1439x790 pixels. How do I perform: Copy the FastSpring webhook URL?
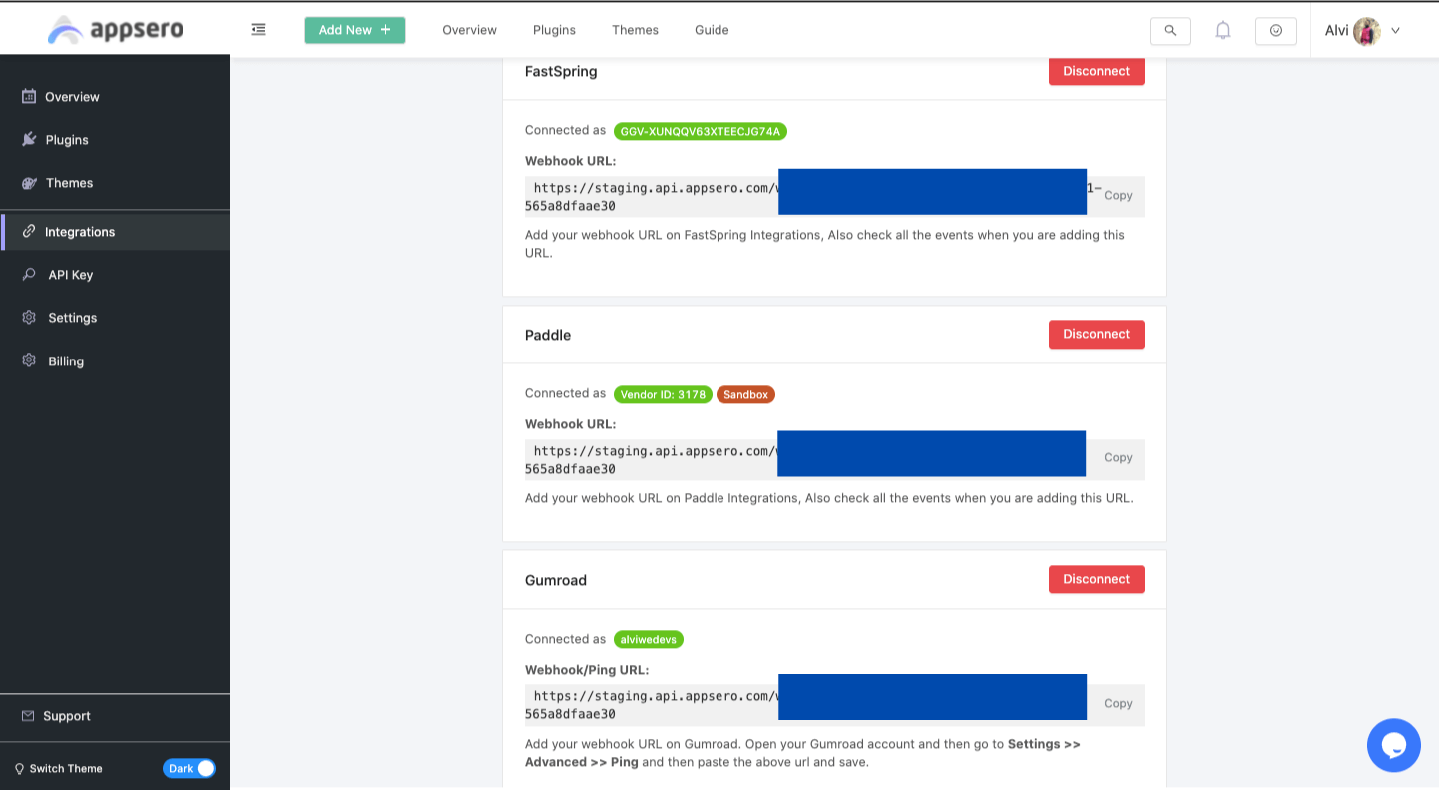coord(1118,196)
